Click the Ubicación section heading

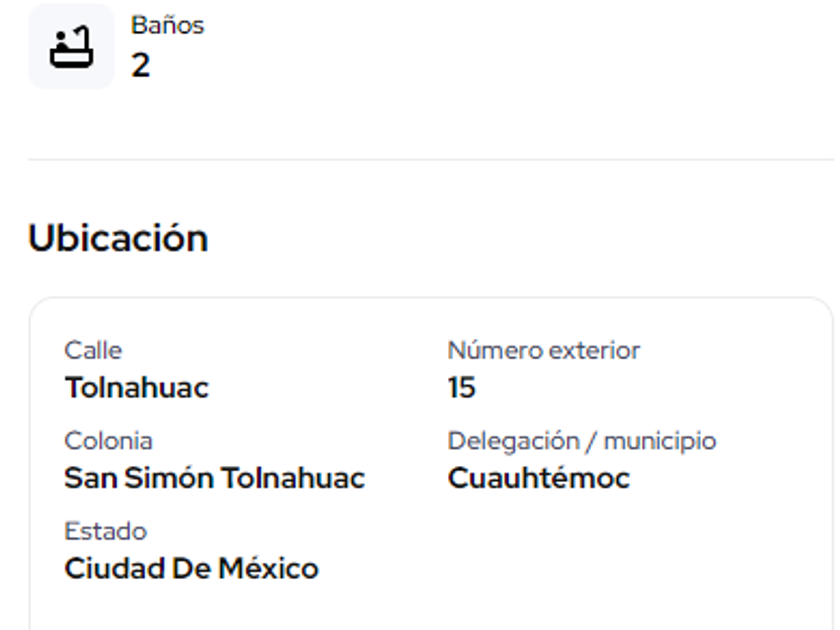[118, 238]
